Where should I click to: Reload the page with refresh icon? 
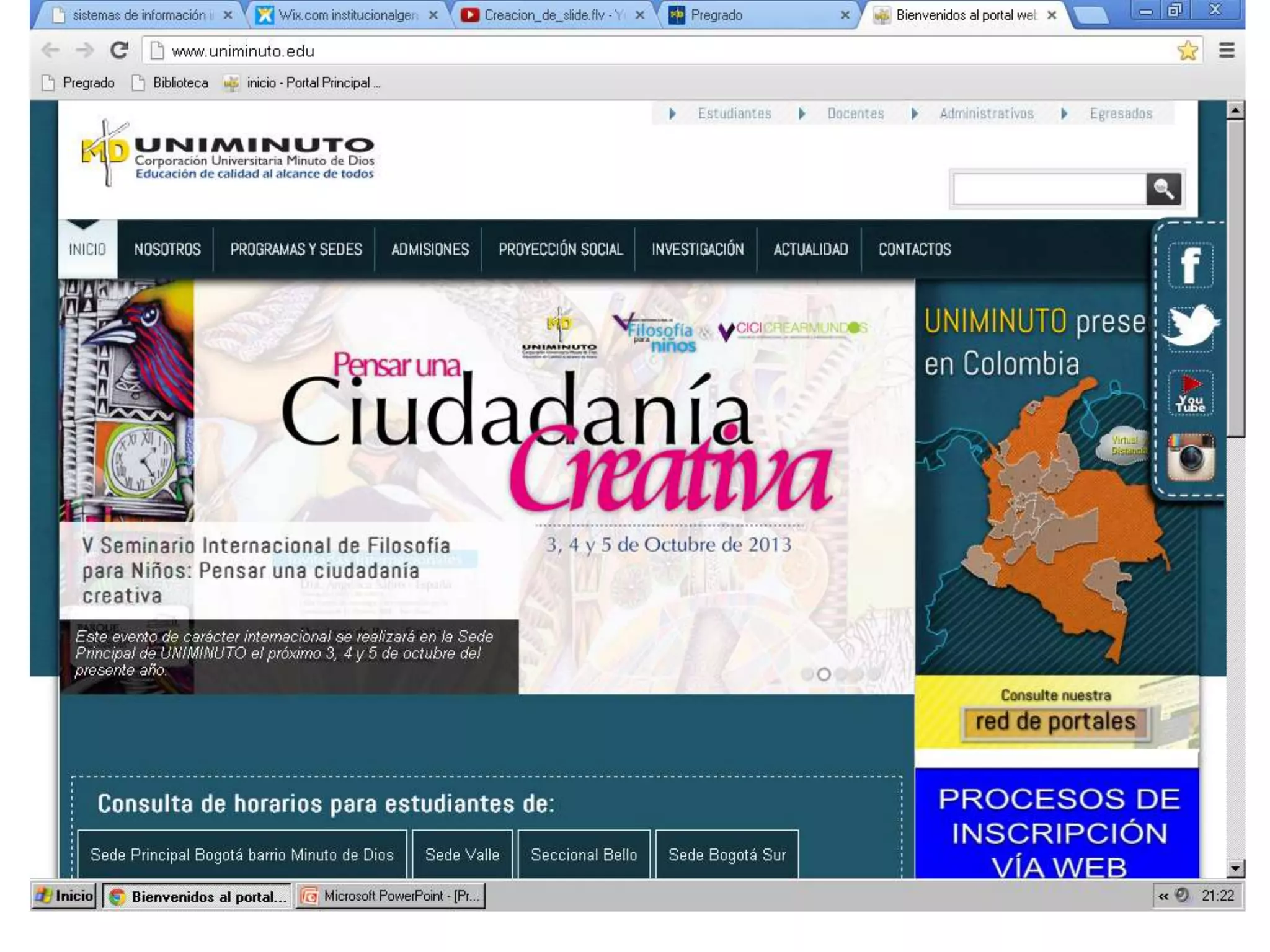pos(119,50)
